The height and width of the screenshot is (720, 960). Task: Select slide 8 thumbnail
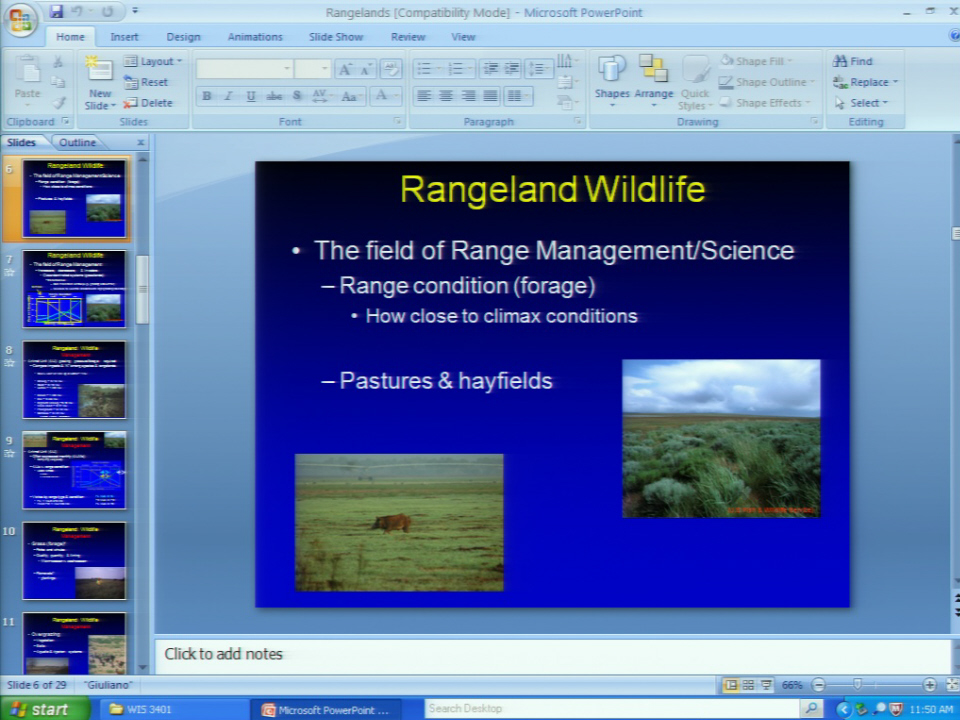[74, 380]
